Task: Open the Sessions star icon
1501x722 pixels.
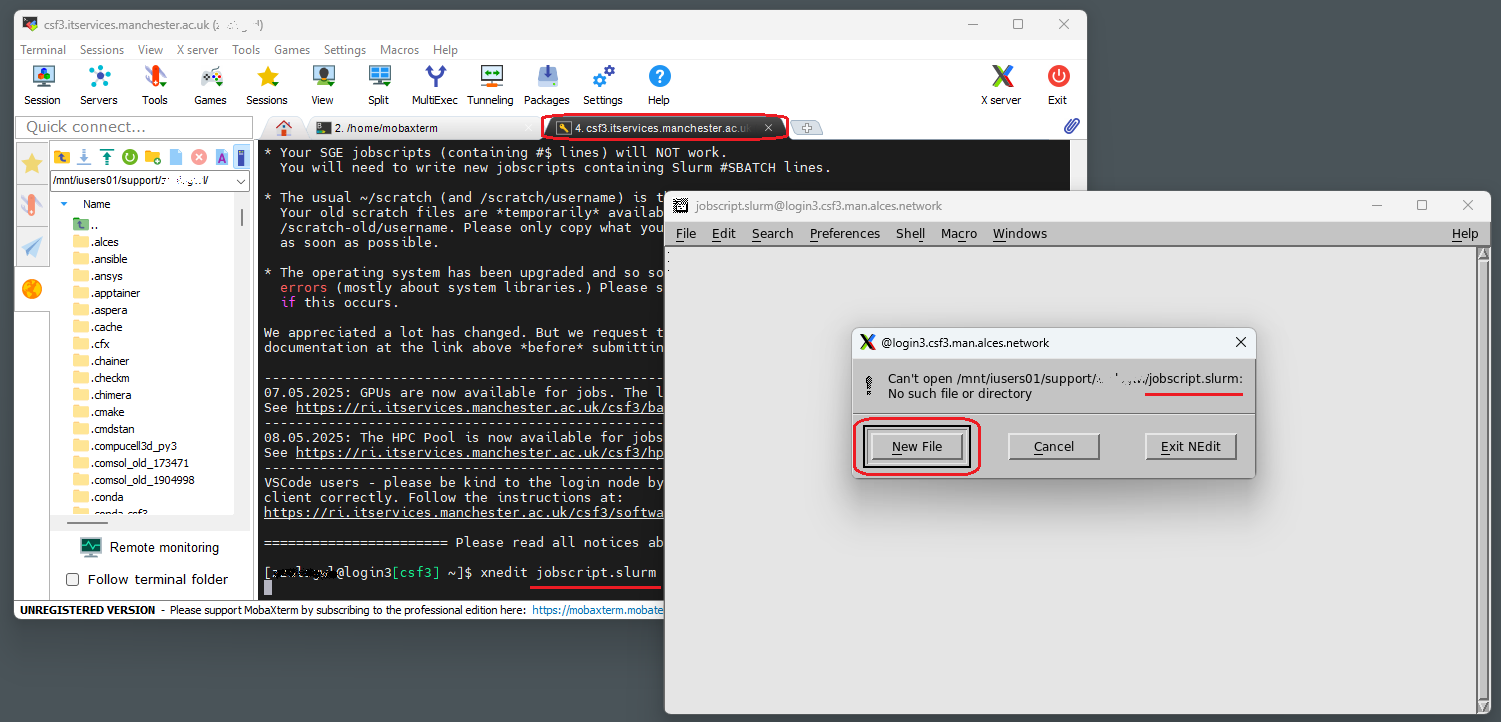Action: tap(266, 85)
